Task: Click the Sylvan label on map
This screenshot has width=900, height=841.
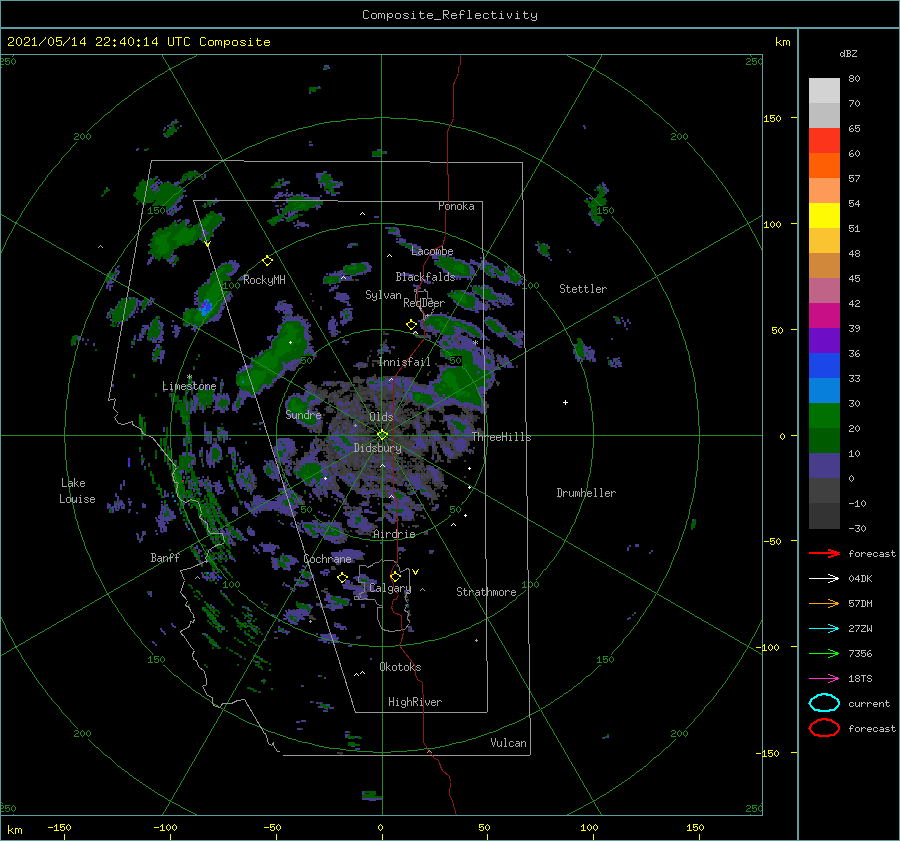Action: coord(383,296)
